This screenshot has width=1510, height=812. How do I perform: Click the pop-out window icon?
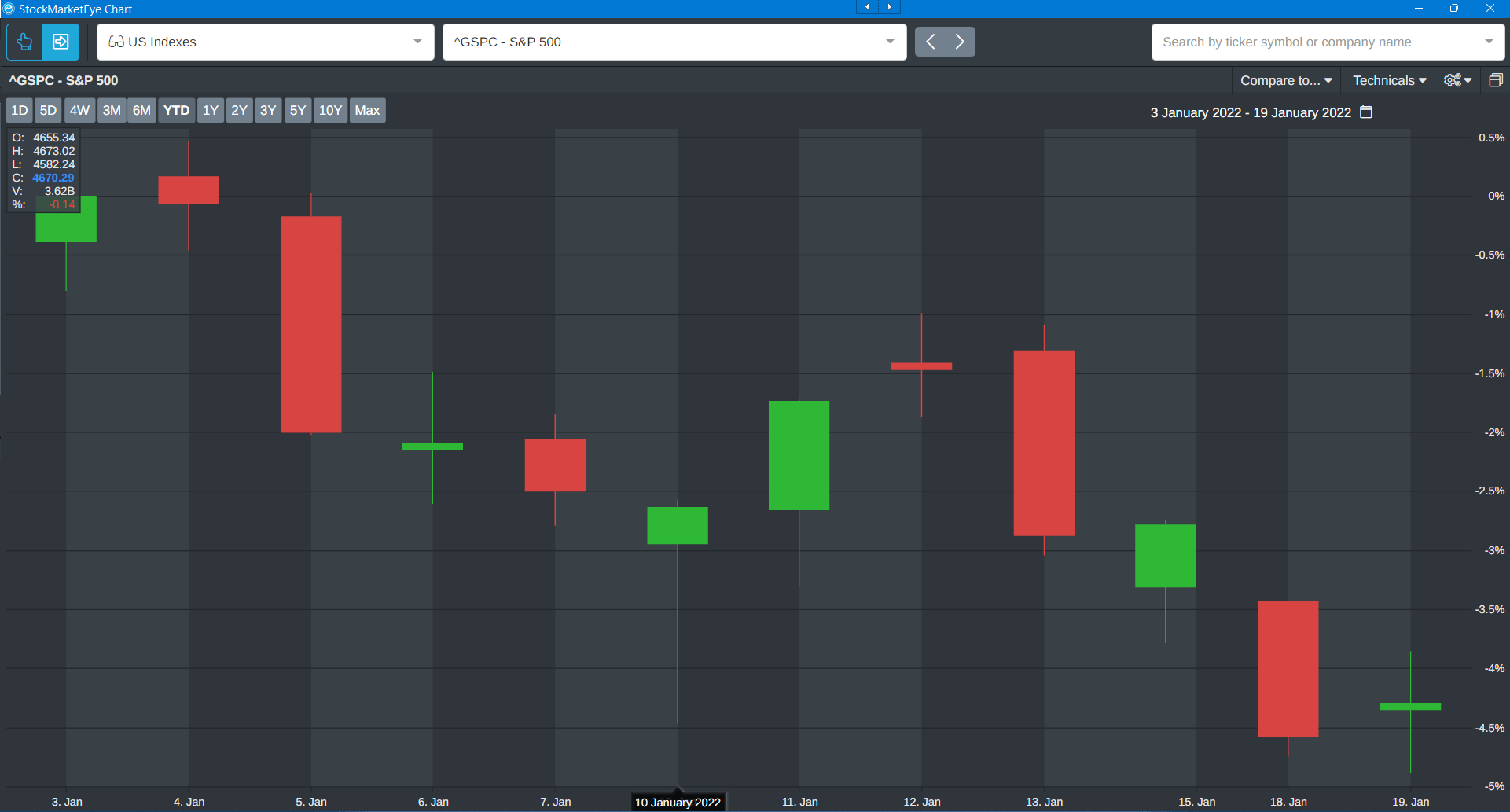[x=1496, y=80]
